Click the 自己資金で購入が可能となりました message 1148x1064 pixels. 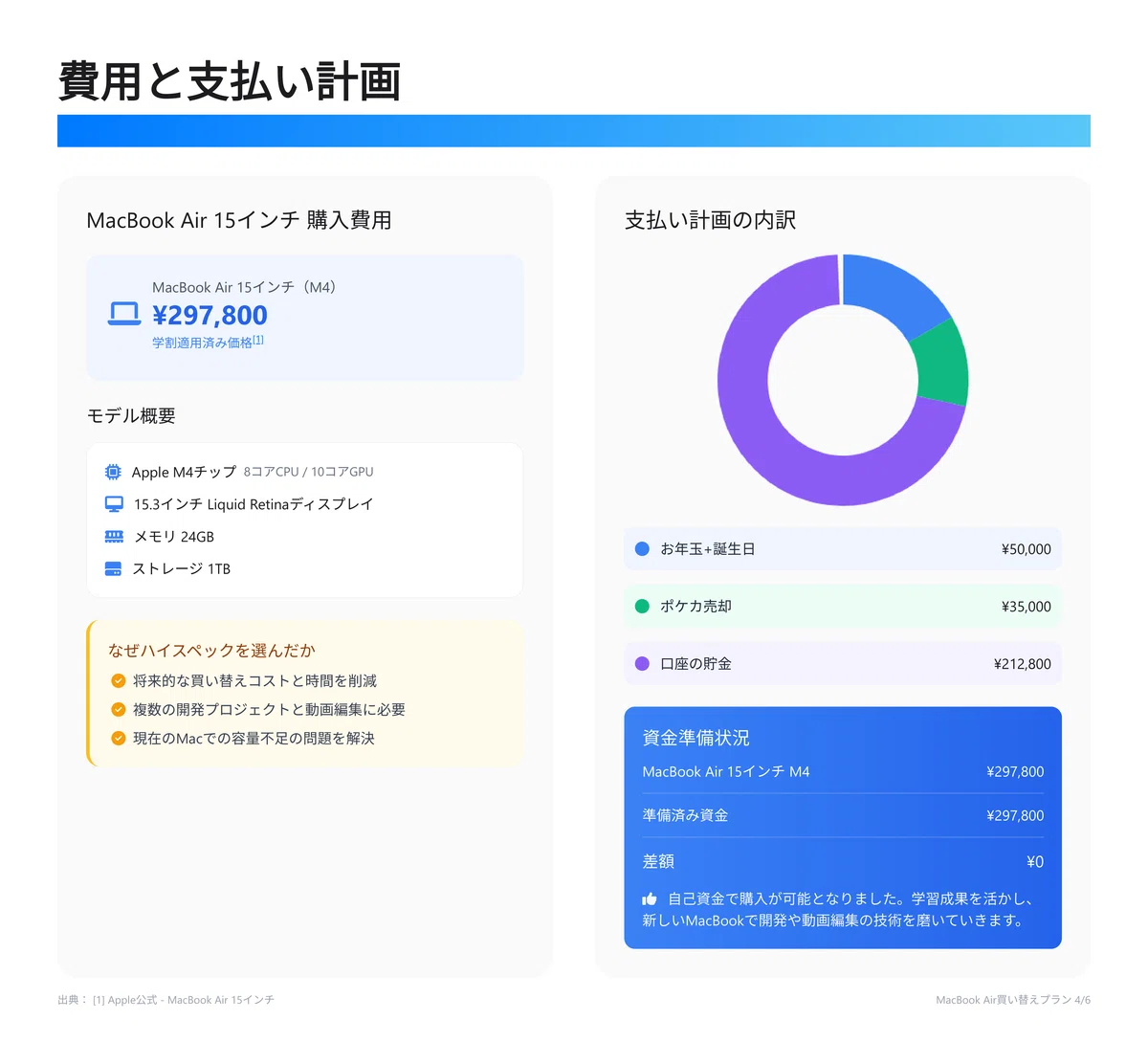838,910
